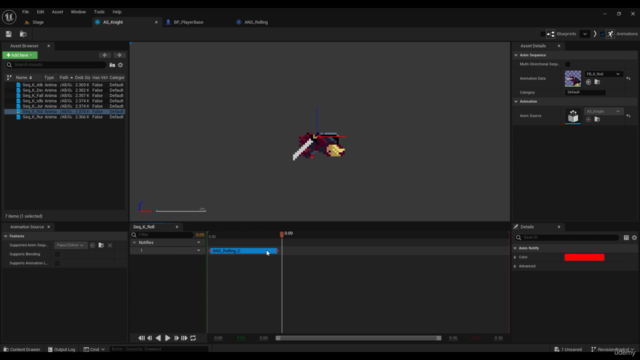Enable Supports Blending checkbox
The height and width of the screenshot is (360, 640).
click(57, 254)
